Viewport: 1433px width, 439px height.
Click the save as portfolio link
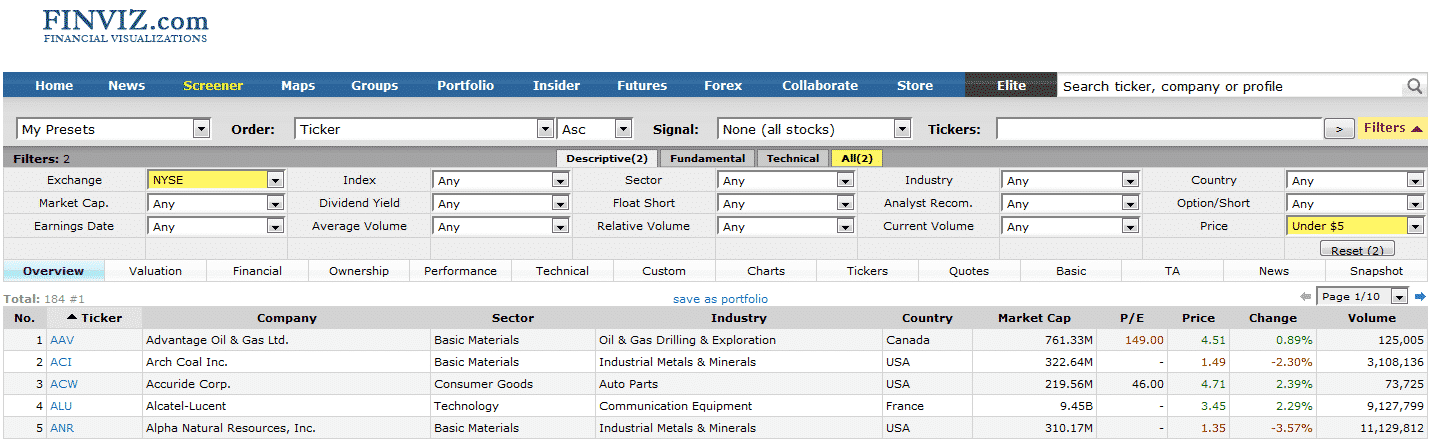(x=720, y=299)
